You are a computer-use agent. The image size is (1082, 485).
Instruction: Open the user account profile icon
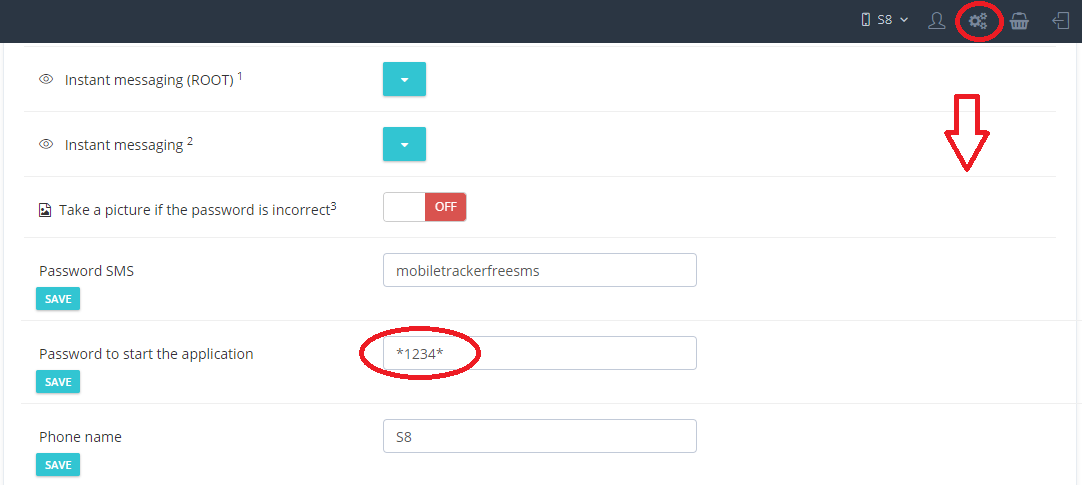coord(936,21)
